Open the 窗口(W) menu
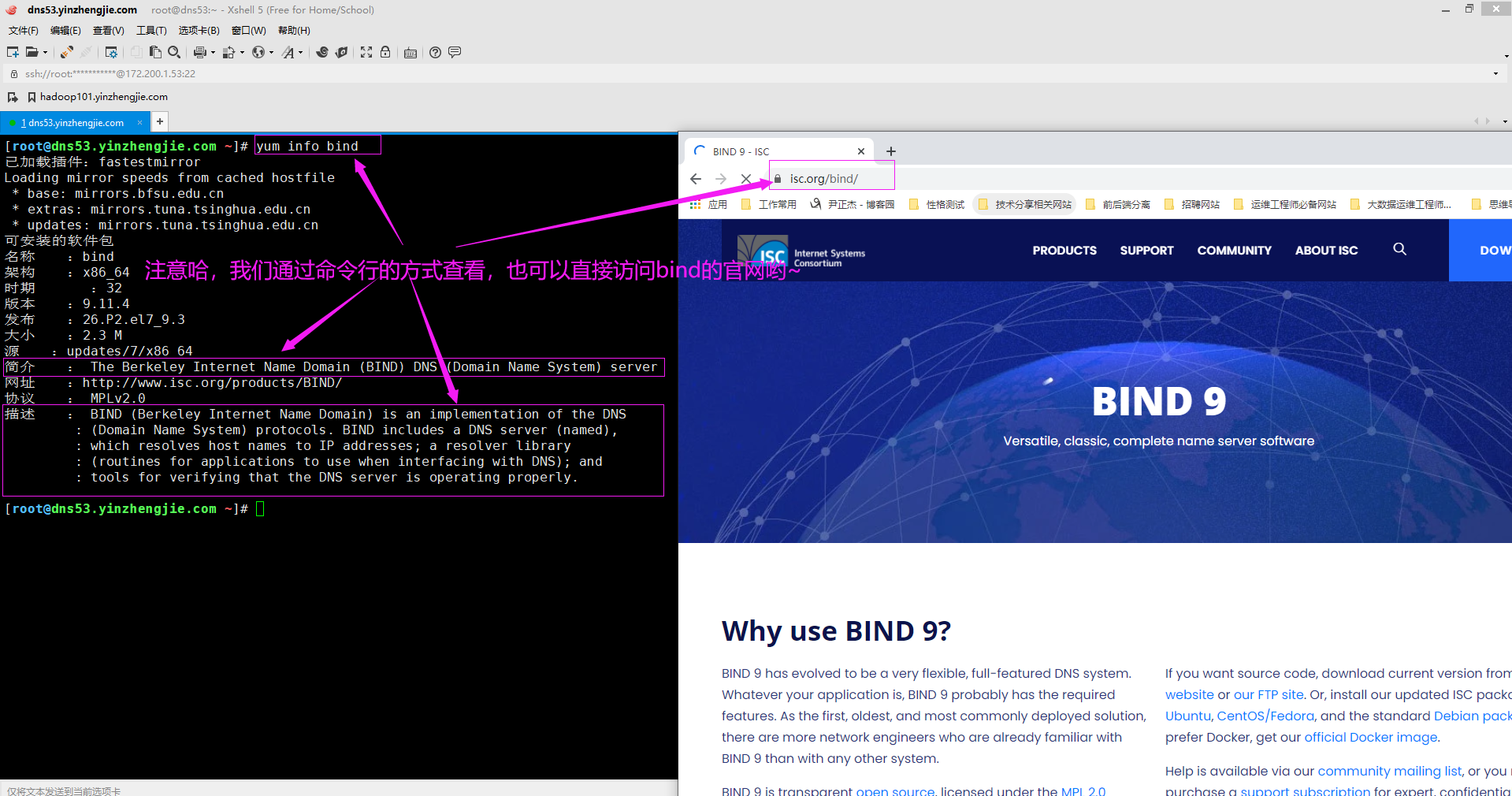 249,31
